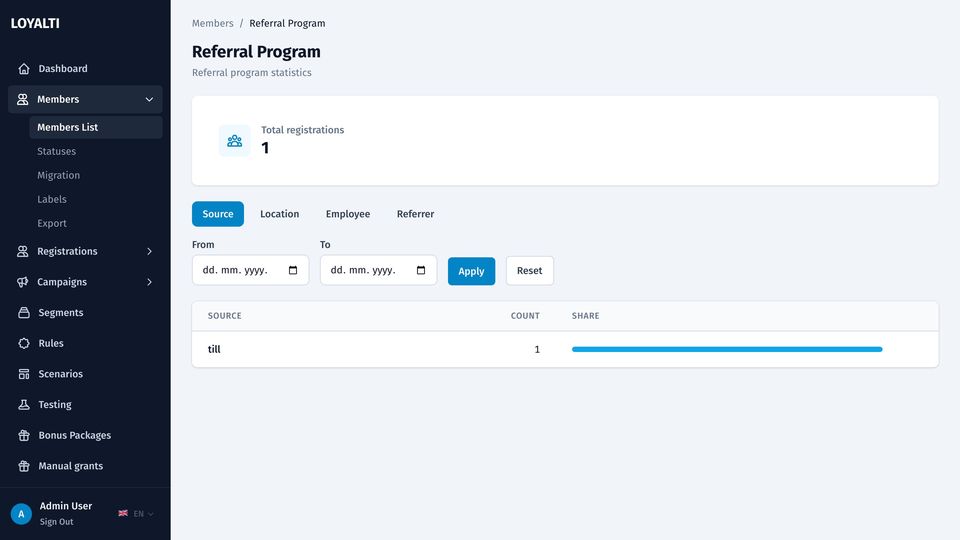Click the From date input field
960x540 pixels.
[x=250, y=270]
